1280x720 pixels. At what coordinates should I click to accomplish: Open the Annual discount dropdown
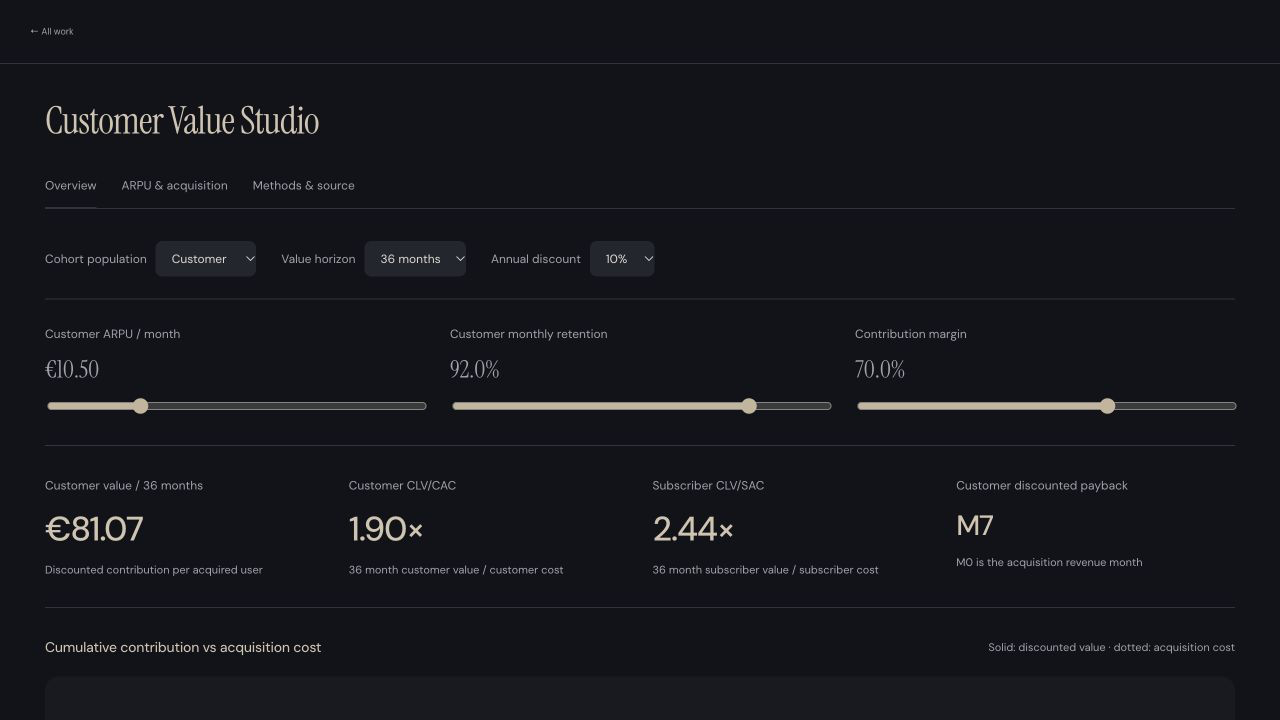622,259
